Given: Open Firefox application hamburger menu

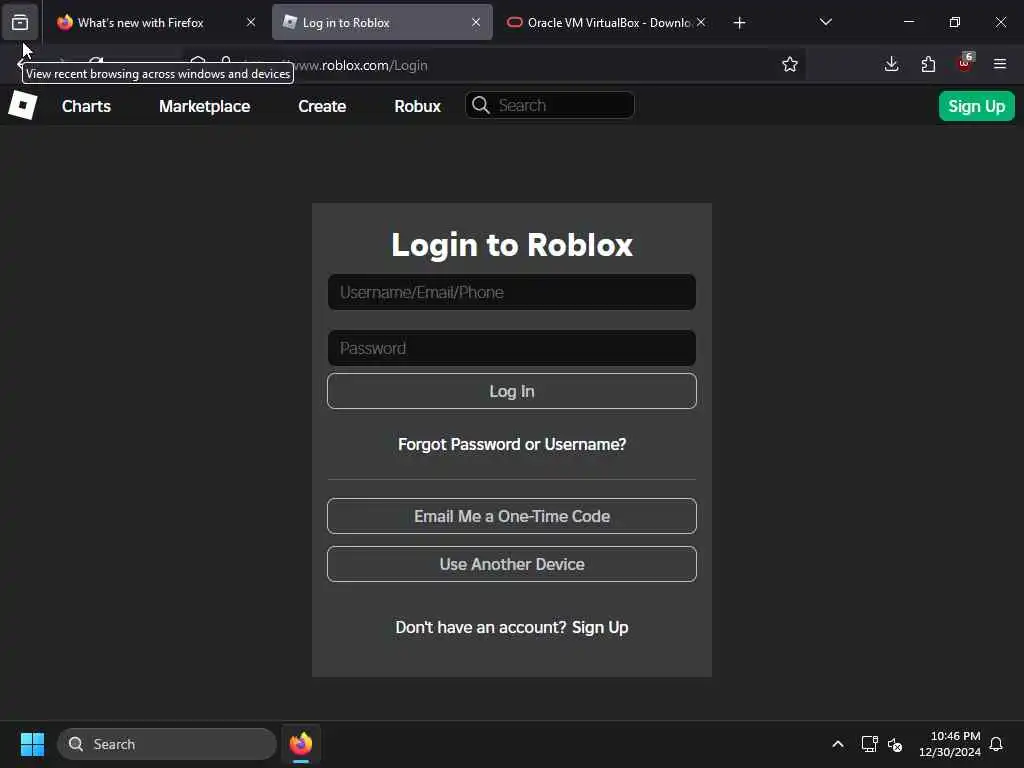Looking at the screenshot, I should coord(1000,64).
